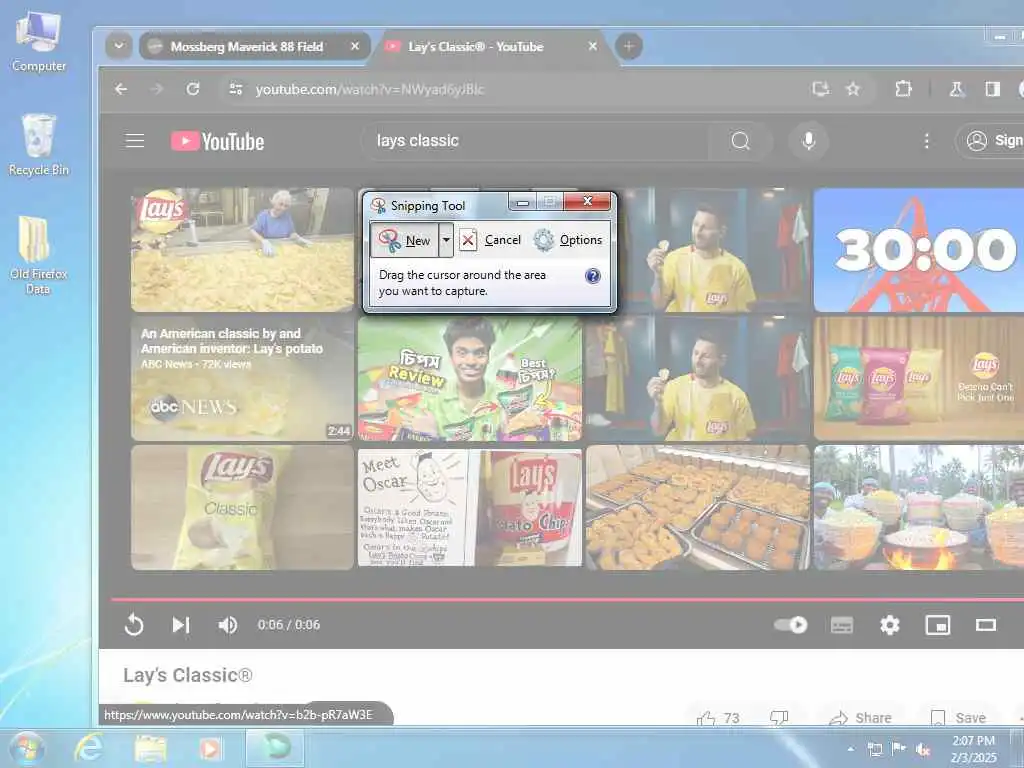
Task: Enable the miniplayer
Action: 937,625
